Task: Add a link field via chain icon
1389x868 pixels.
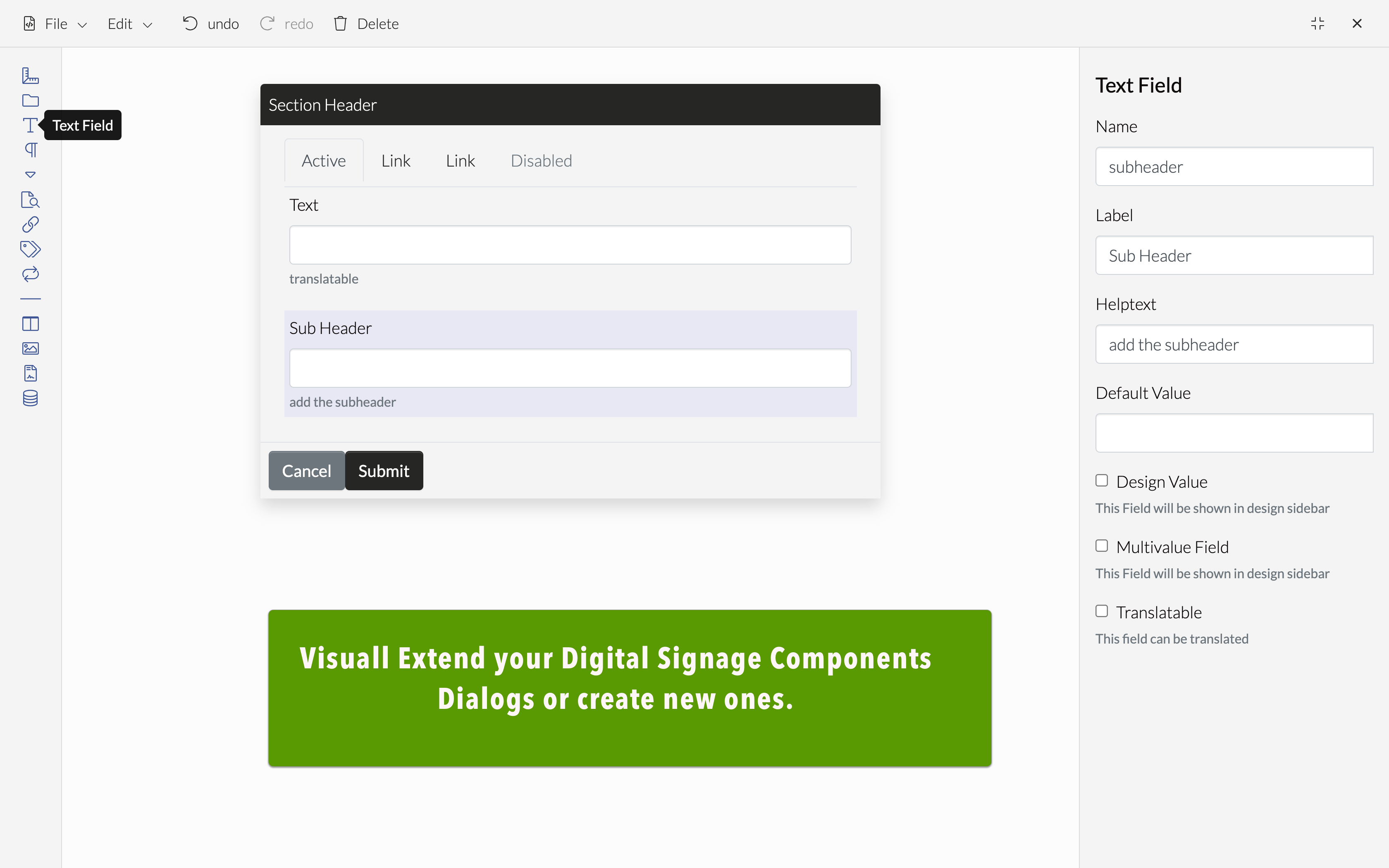Action: point(31,224)
